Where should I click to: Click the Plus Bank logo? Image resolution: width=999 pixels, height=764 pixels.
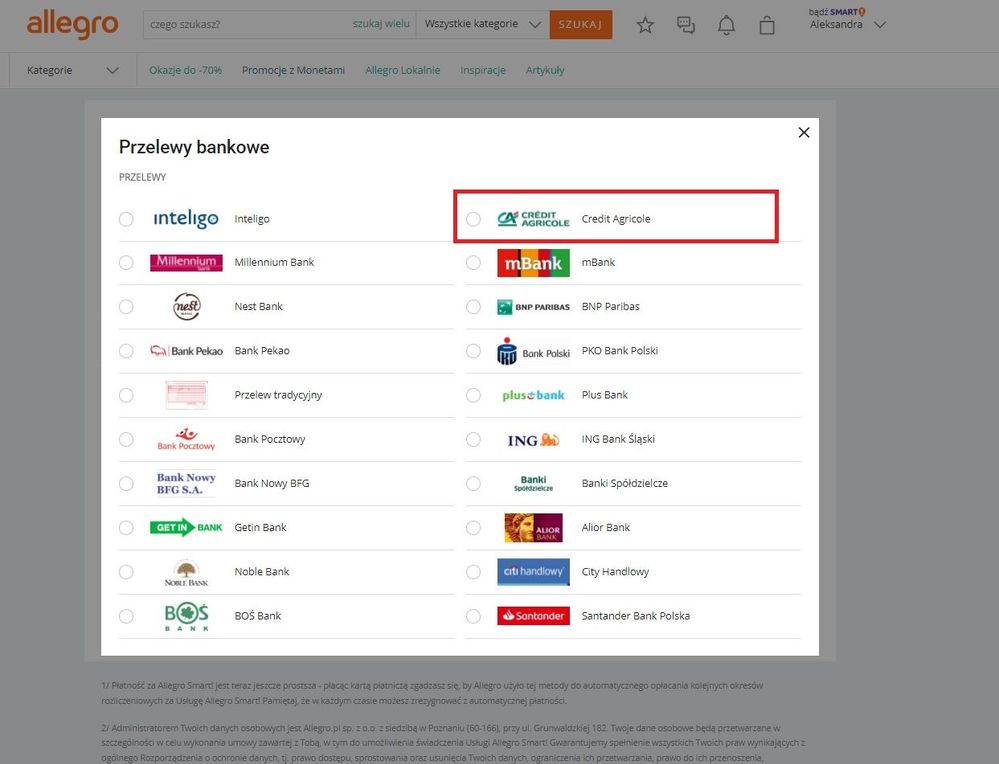[533, 395]
